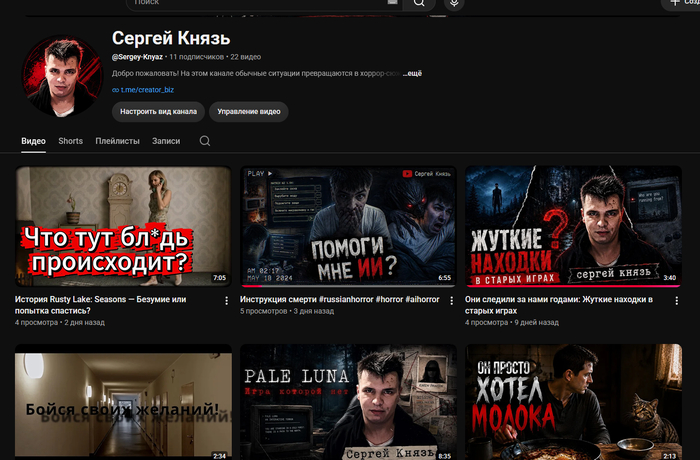Open the Сергей Князь channel avatar
700x460 pixels.
click(62, 76)
